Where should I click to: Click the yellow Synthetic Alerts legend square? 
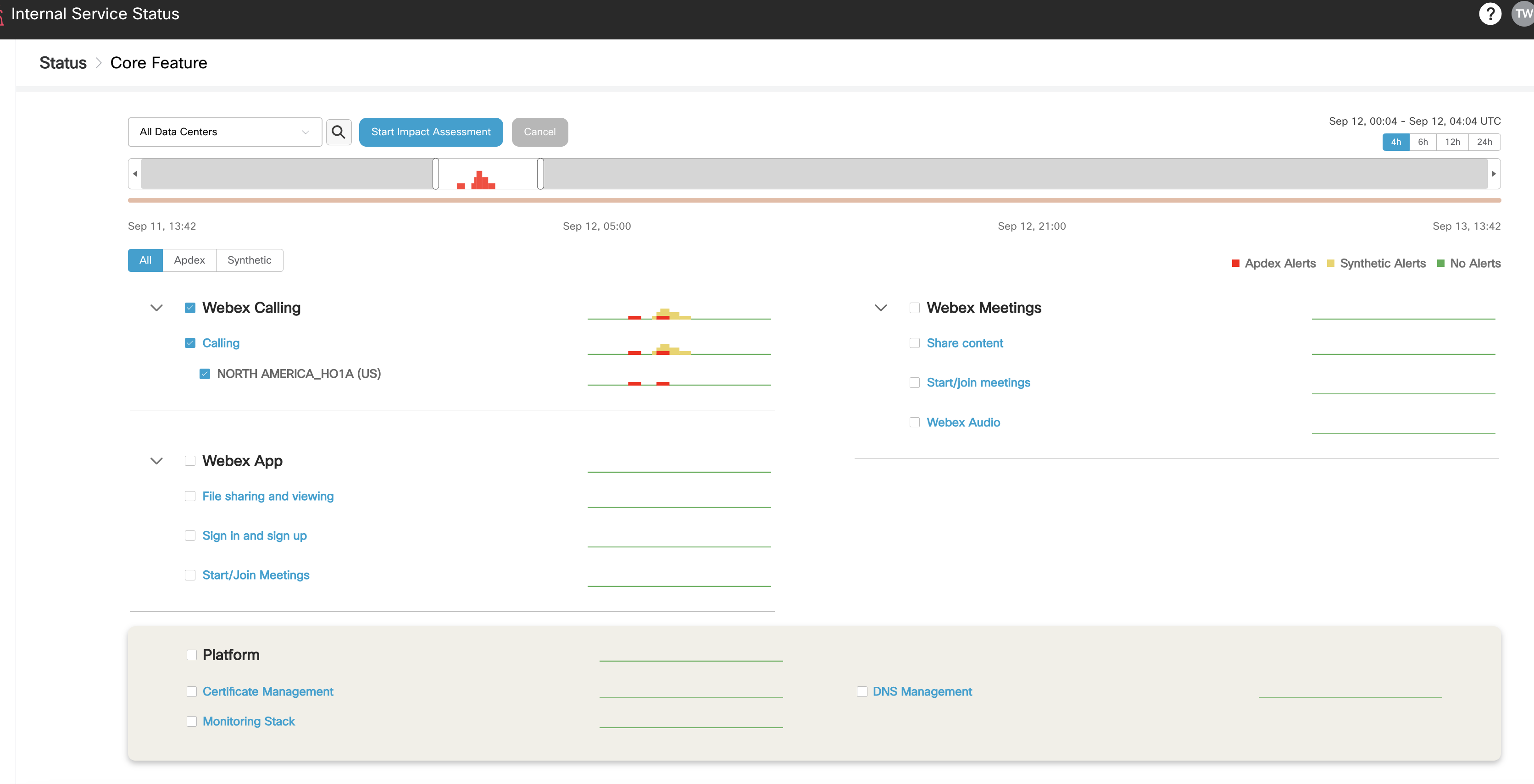coord(1330,263)
